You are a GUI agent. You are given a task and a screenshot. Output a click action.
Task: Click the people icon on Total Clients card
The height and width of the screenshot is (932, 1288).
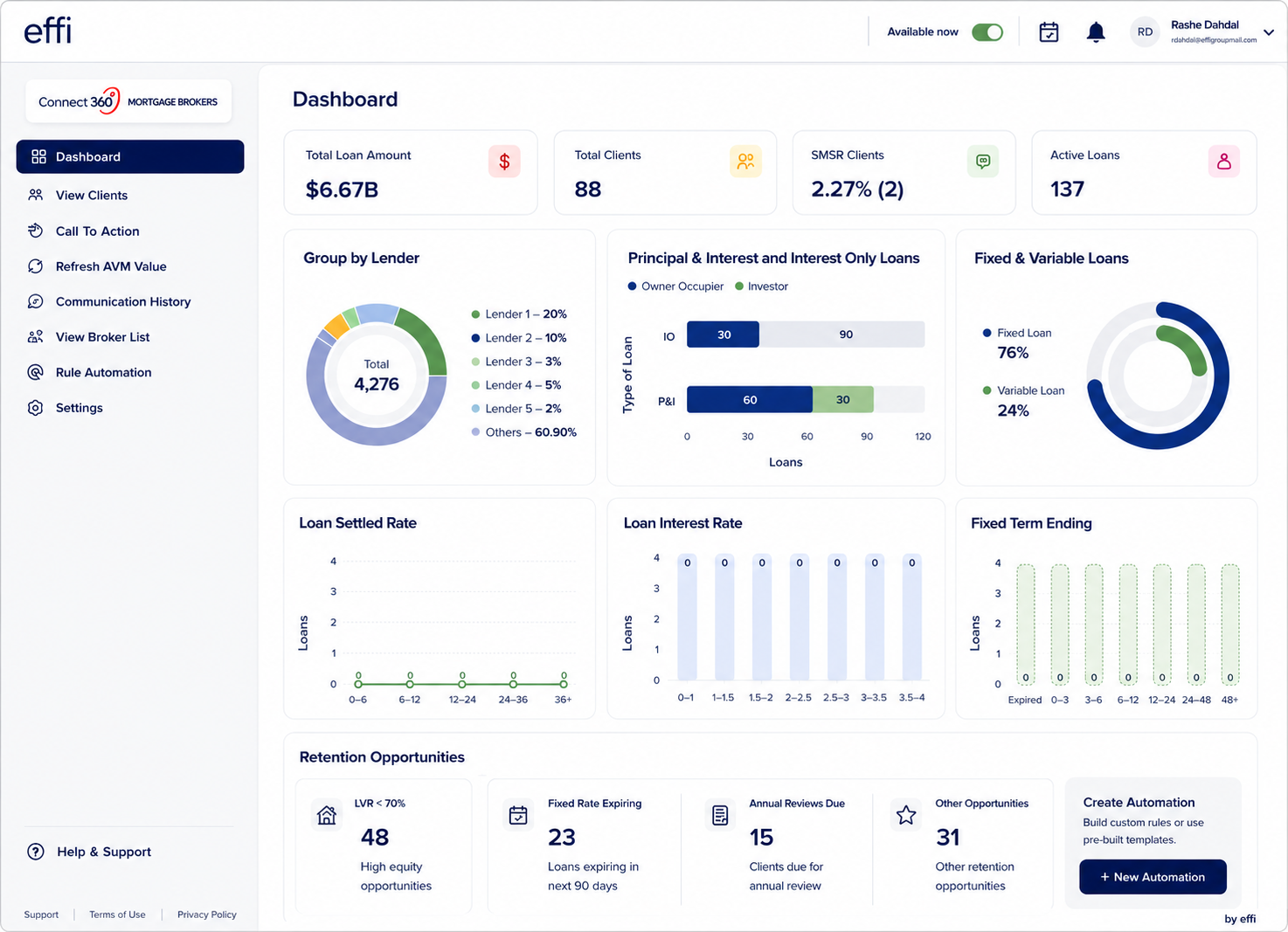[x=745, y=162]
